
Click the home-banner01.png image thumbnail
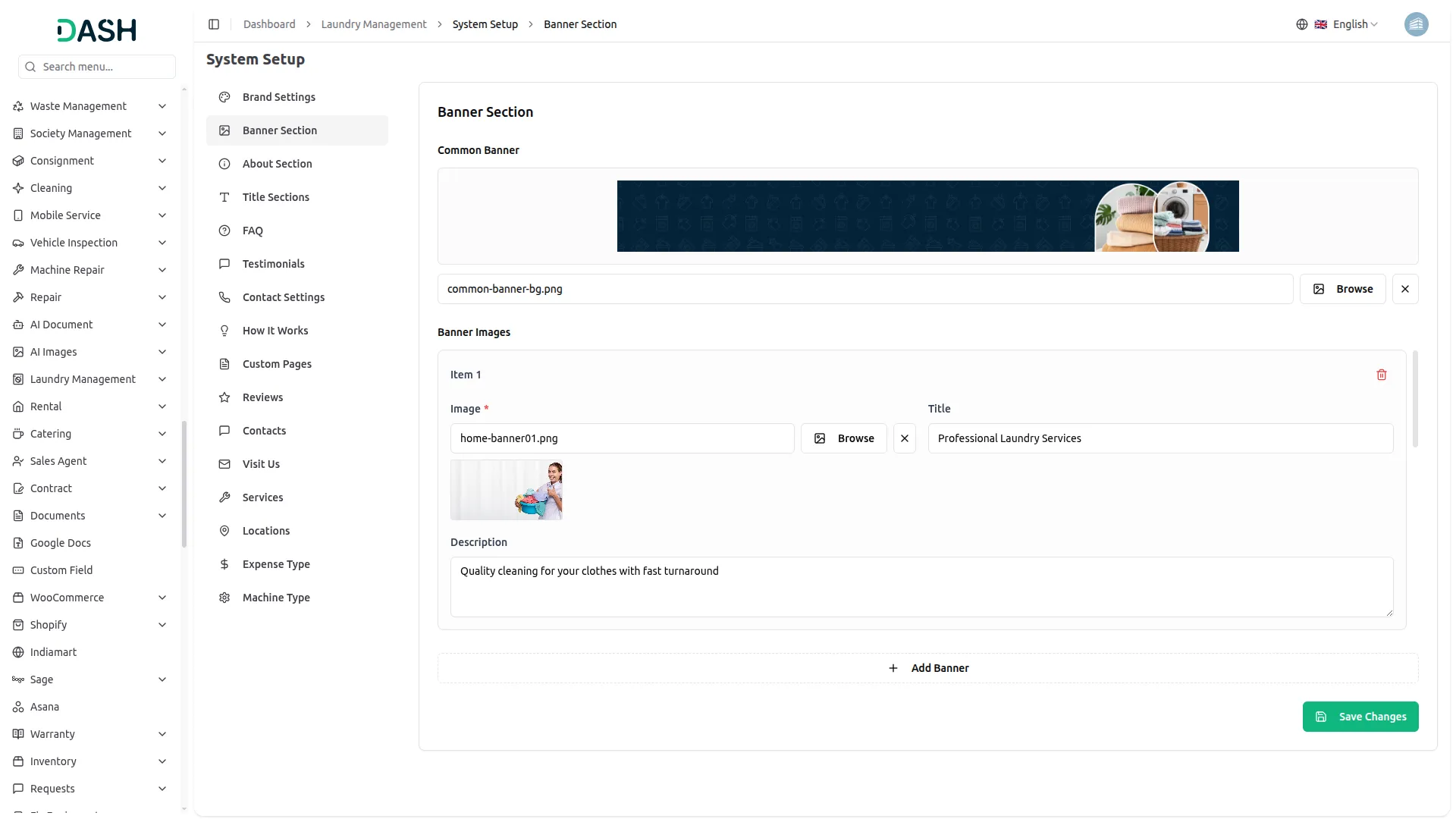(x=507, y=490)
